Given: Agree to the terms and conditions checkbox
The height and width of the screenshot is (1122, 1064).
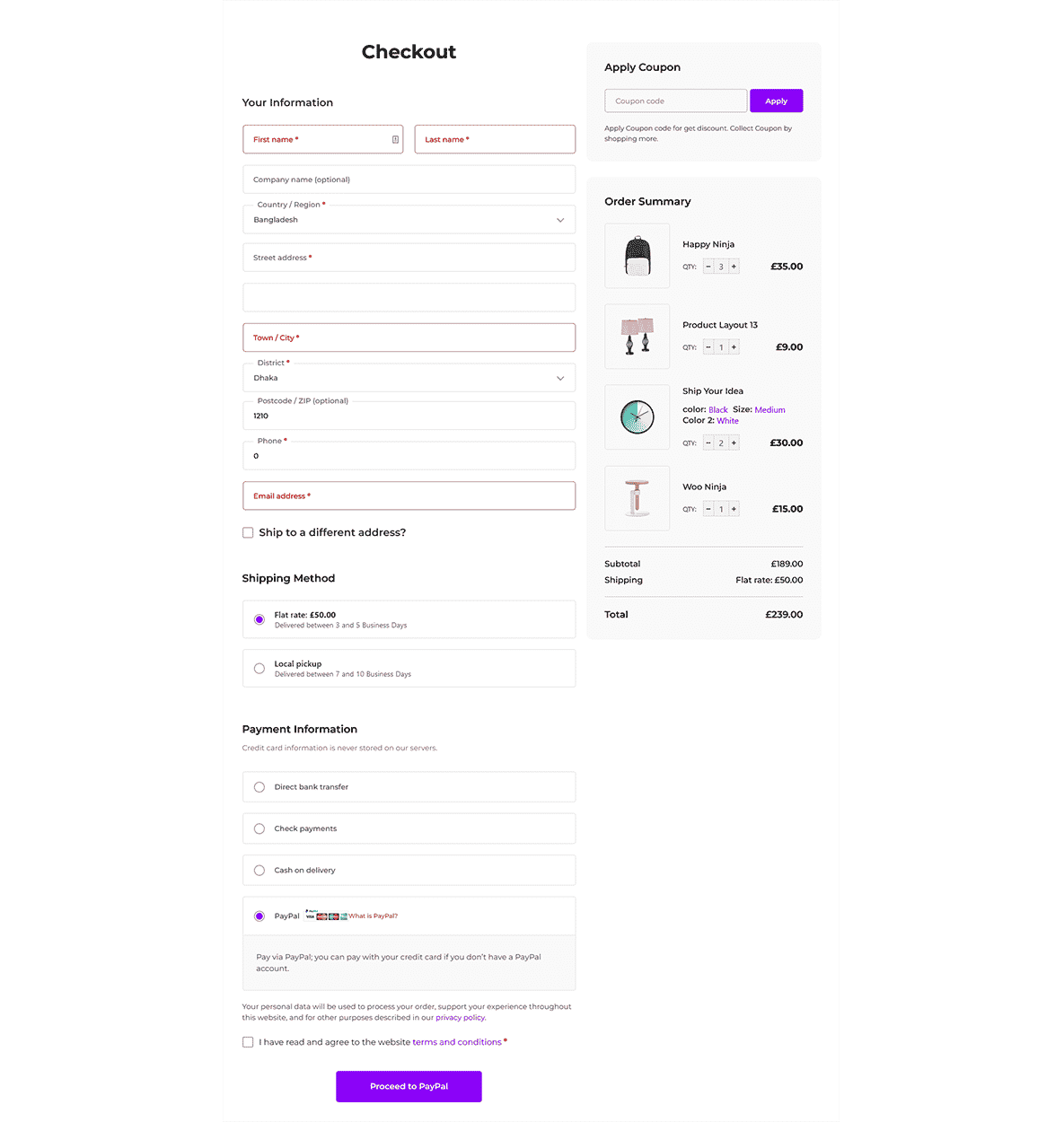Looking at the screenshot, I should 248,1041.
